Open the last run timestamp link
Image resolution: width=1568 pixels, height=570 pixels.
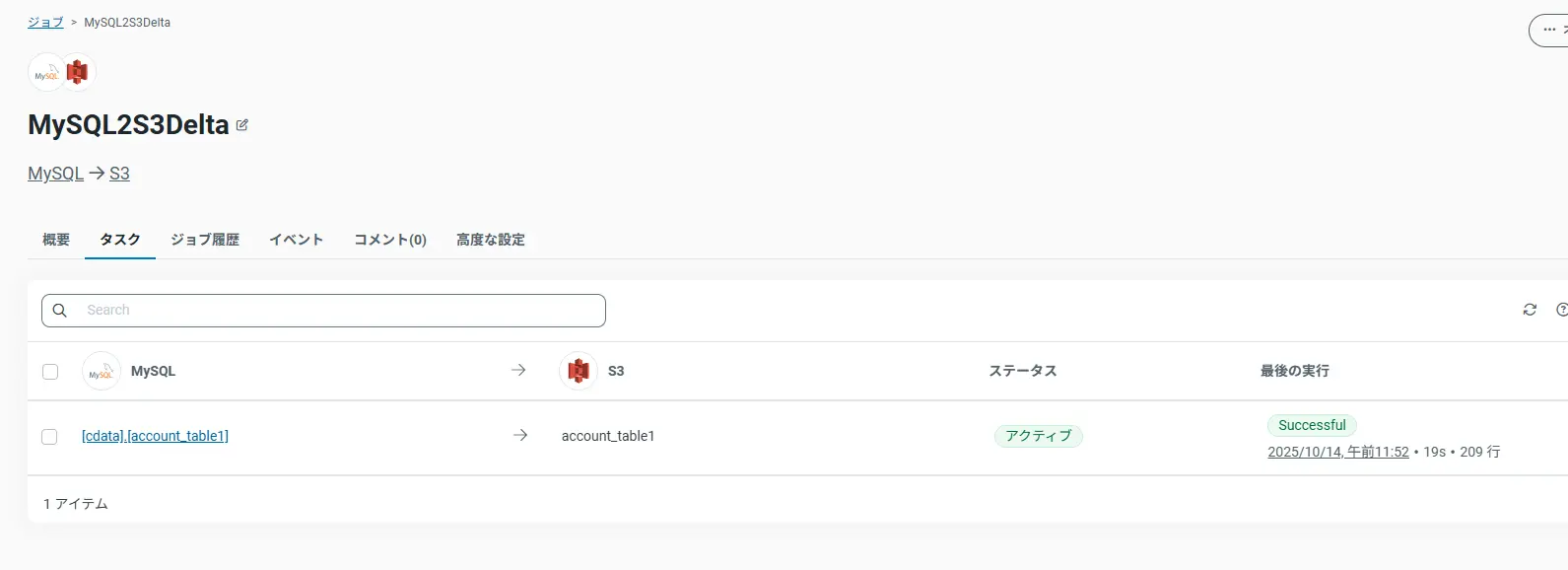pos(1337,452)
